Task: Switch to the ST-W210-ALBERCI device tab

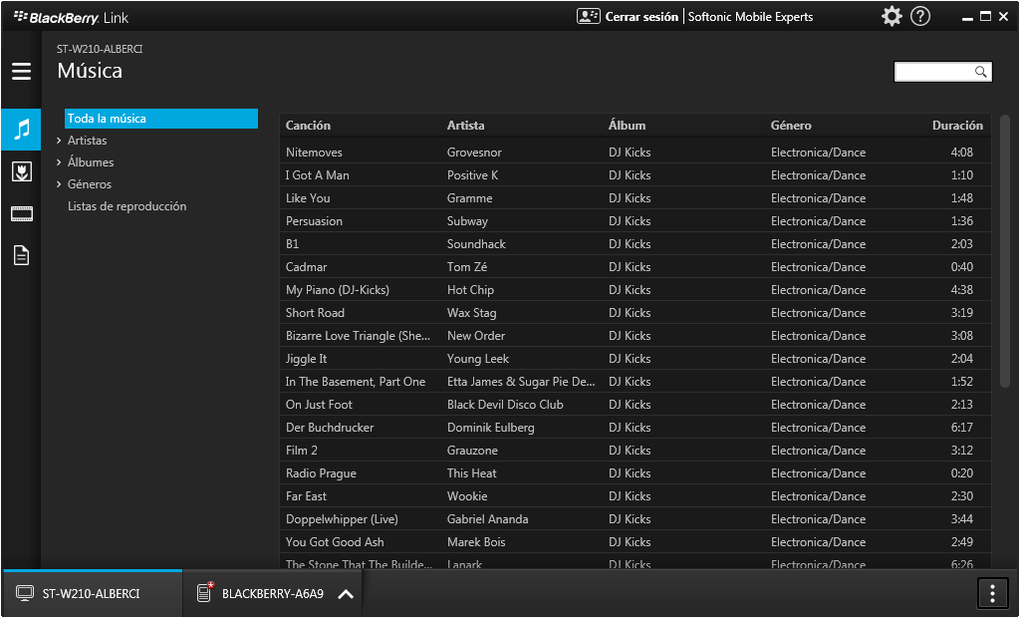Action: (x=92, y=593)
